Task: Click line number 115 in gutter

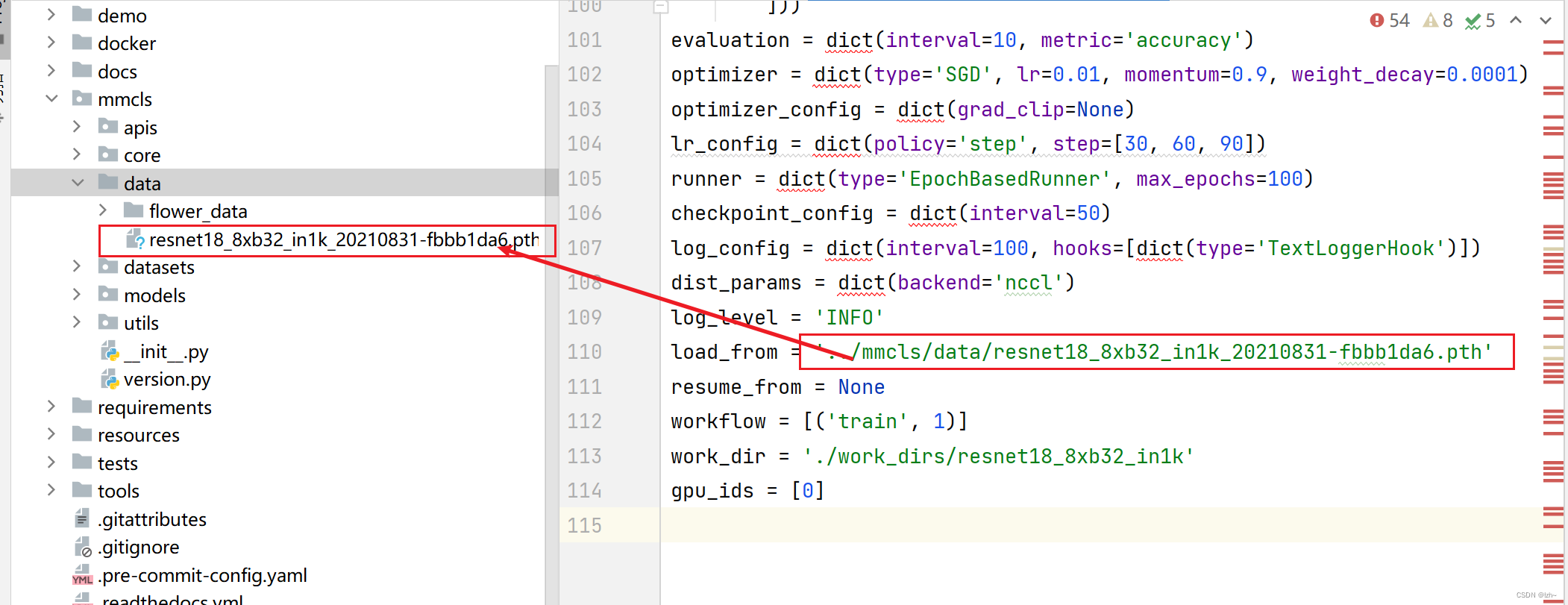Action: click(x=584, y=525)
